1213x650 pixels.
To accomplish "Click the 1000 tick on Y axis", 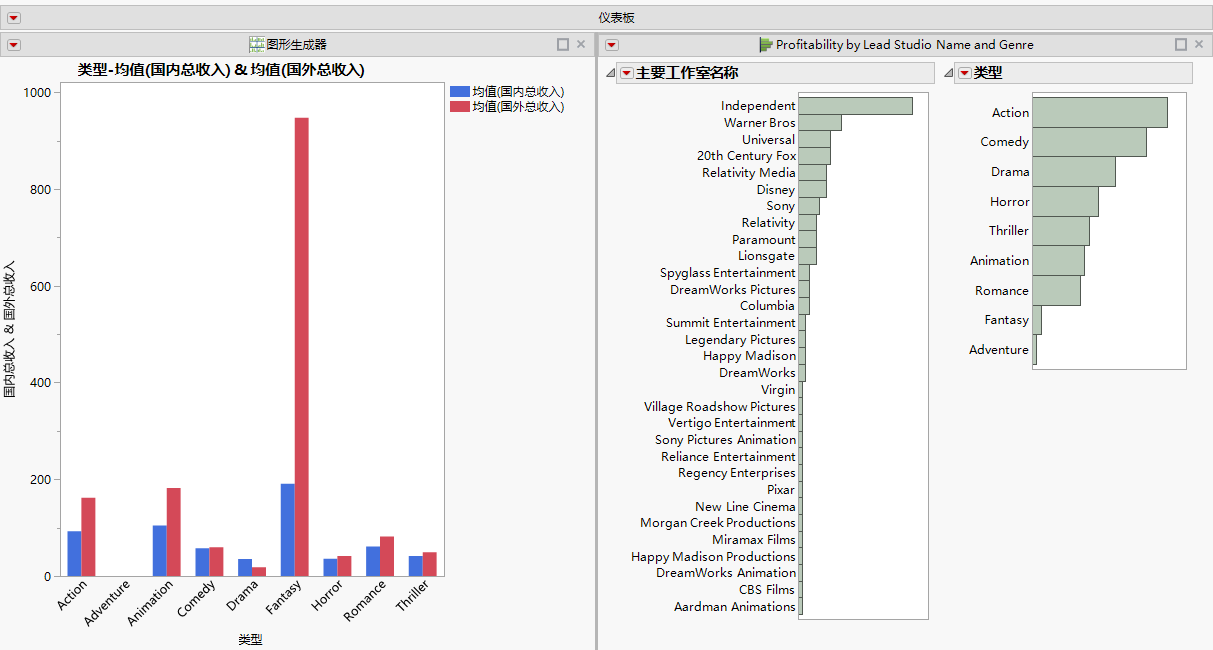I will point(38,92).
